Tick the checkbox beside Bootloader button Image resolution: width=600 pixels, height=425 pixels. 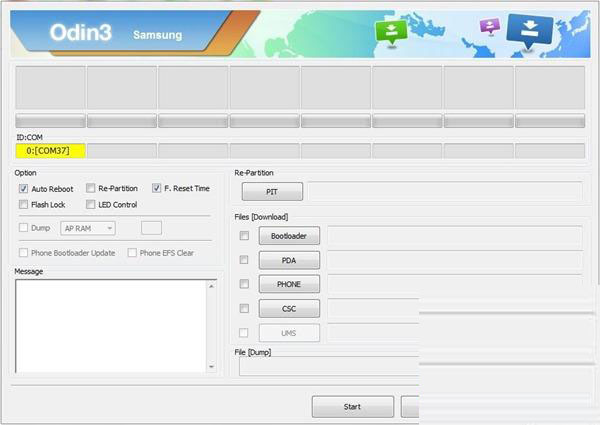pos(244,236)
